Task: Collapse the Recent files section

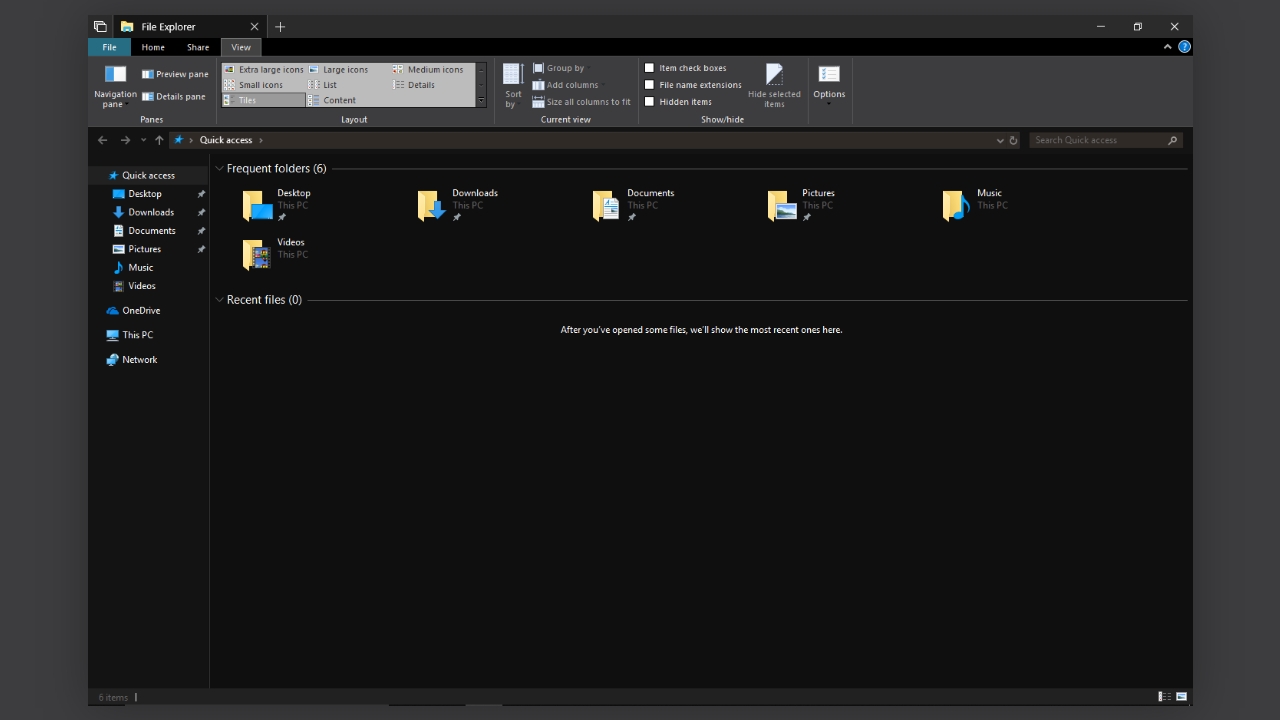Action: [x=220, y=300]
